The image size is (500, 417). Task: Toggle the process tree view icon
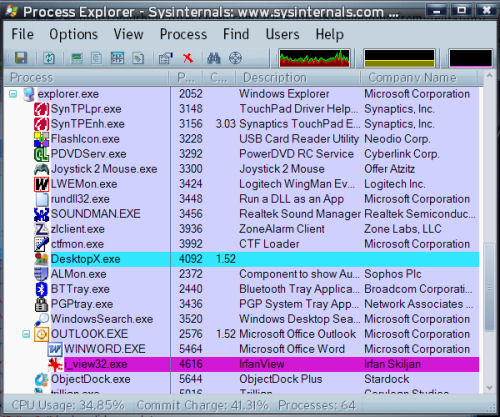[97, 58]
